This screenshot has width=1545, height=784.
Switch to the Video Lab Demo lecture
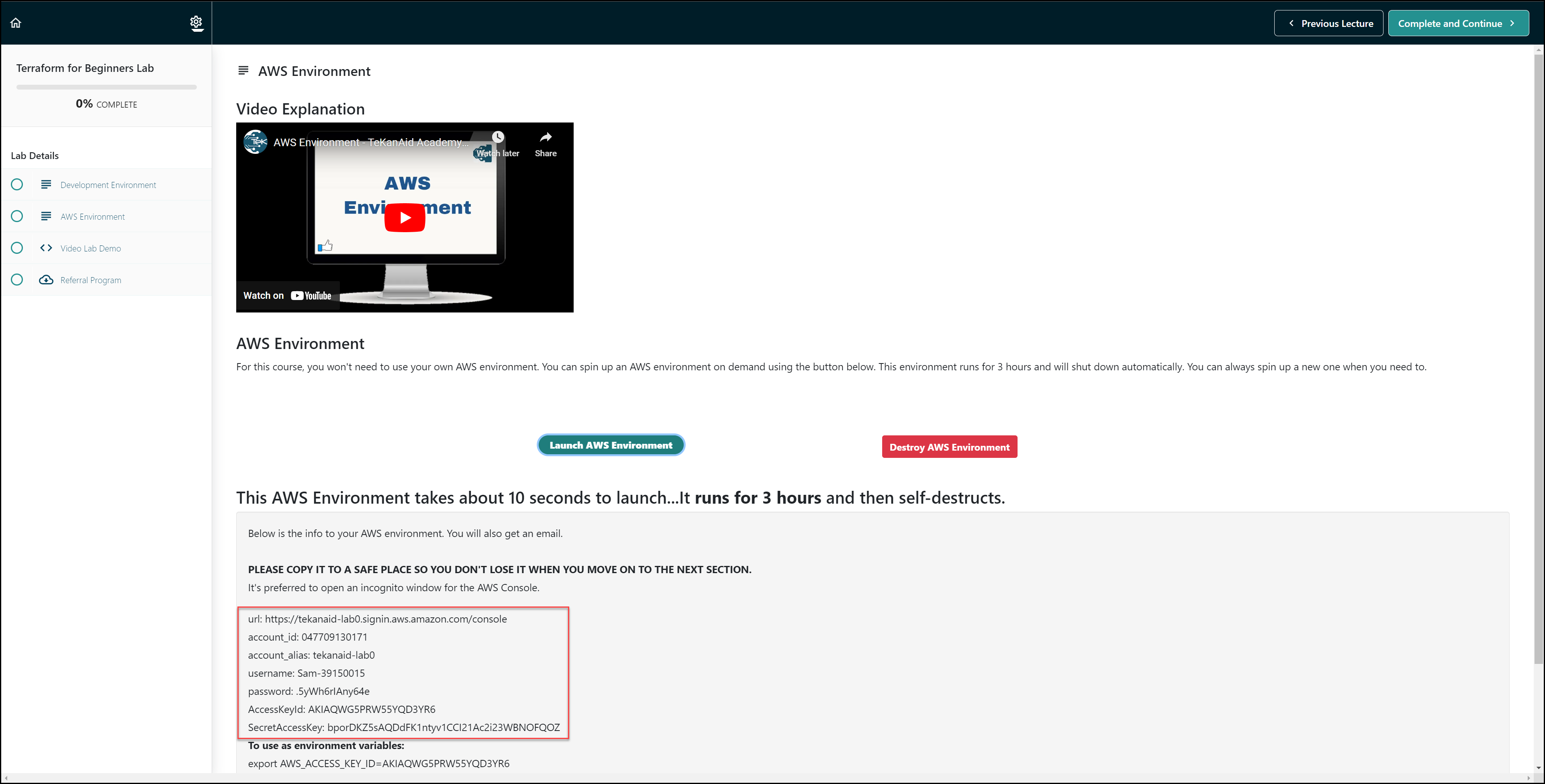click(x=90, y=248)
